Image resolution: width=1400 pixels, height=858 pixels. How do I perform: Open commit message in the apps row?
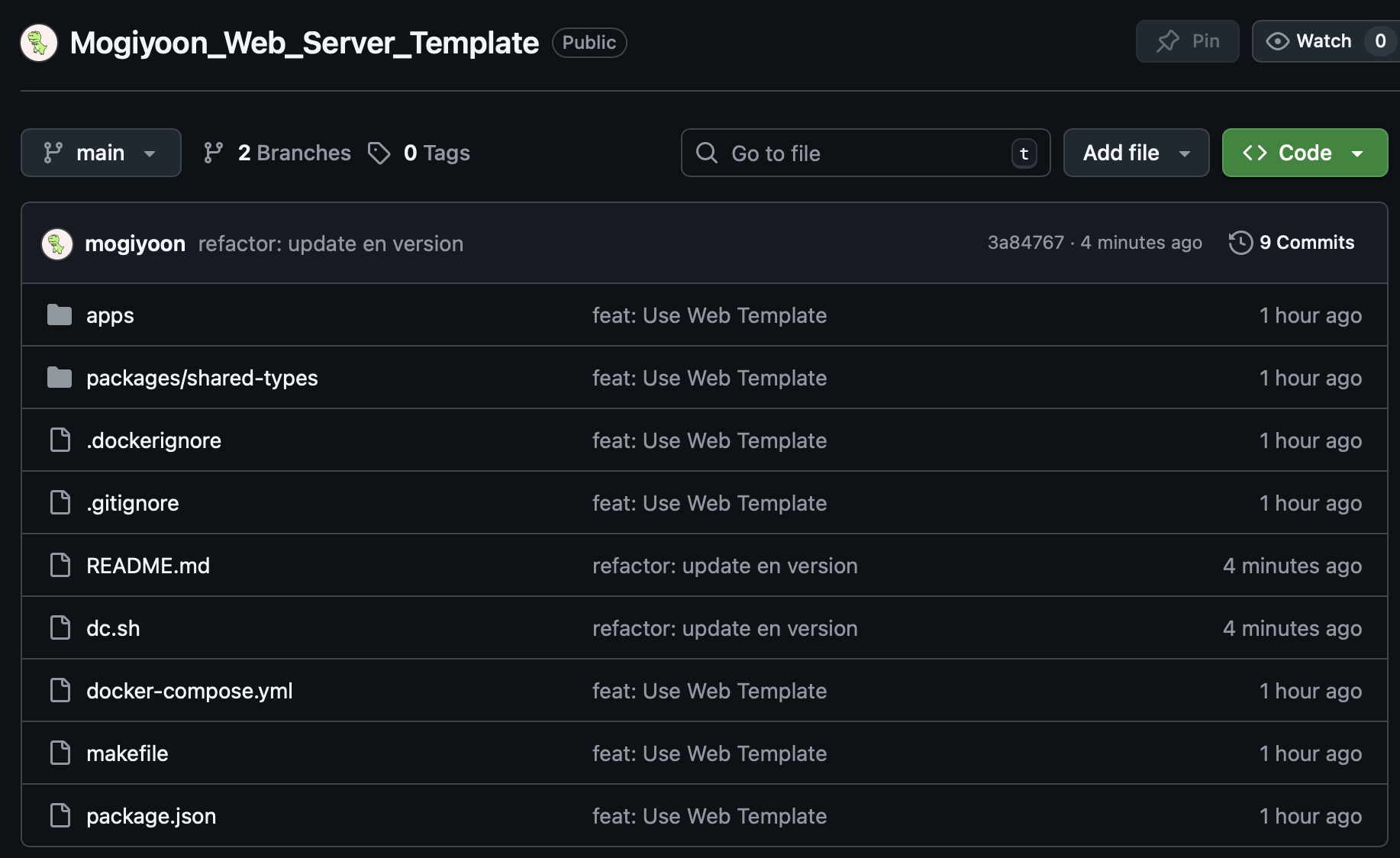point(709,315)
